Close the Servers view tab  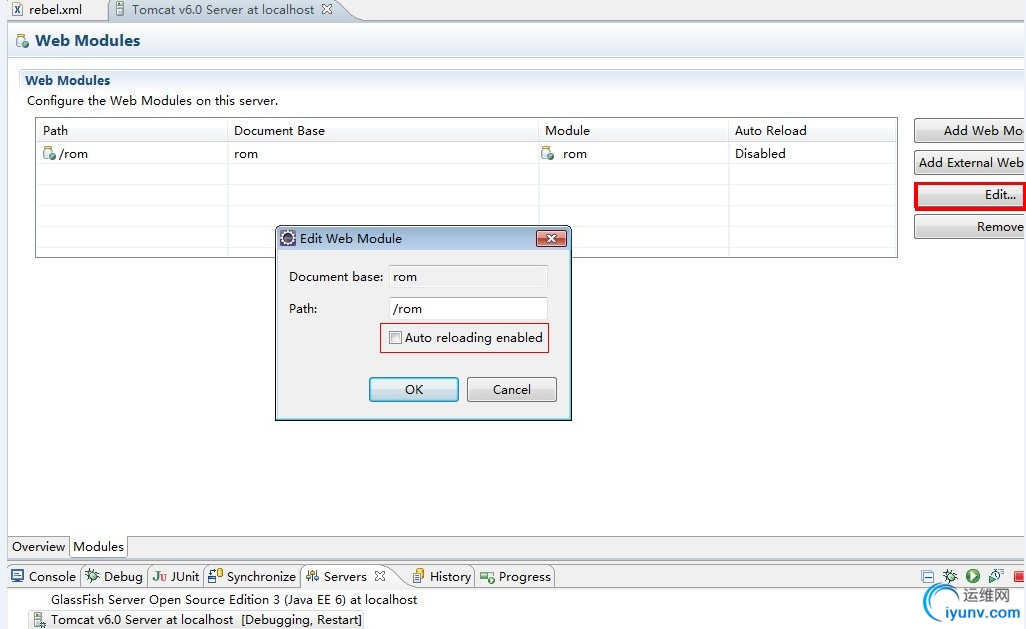[x=380, y=576]
